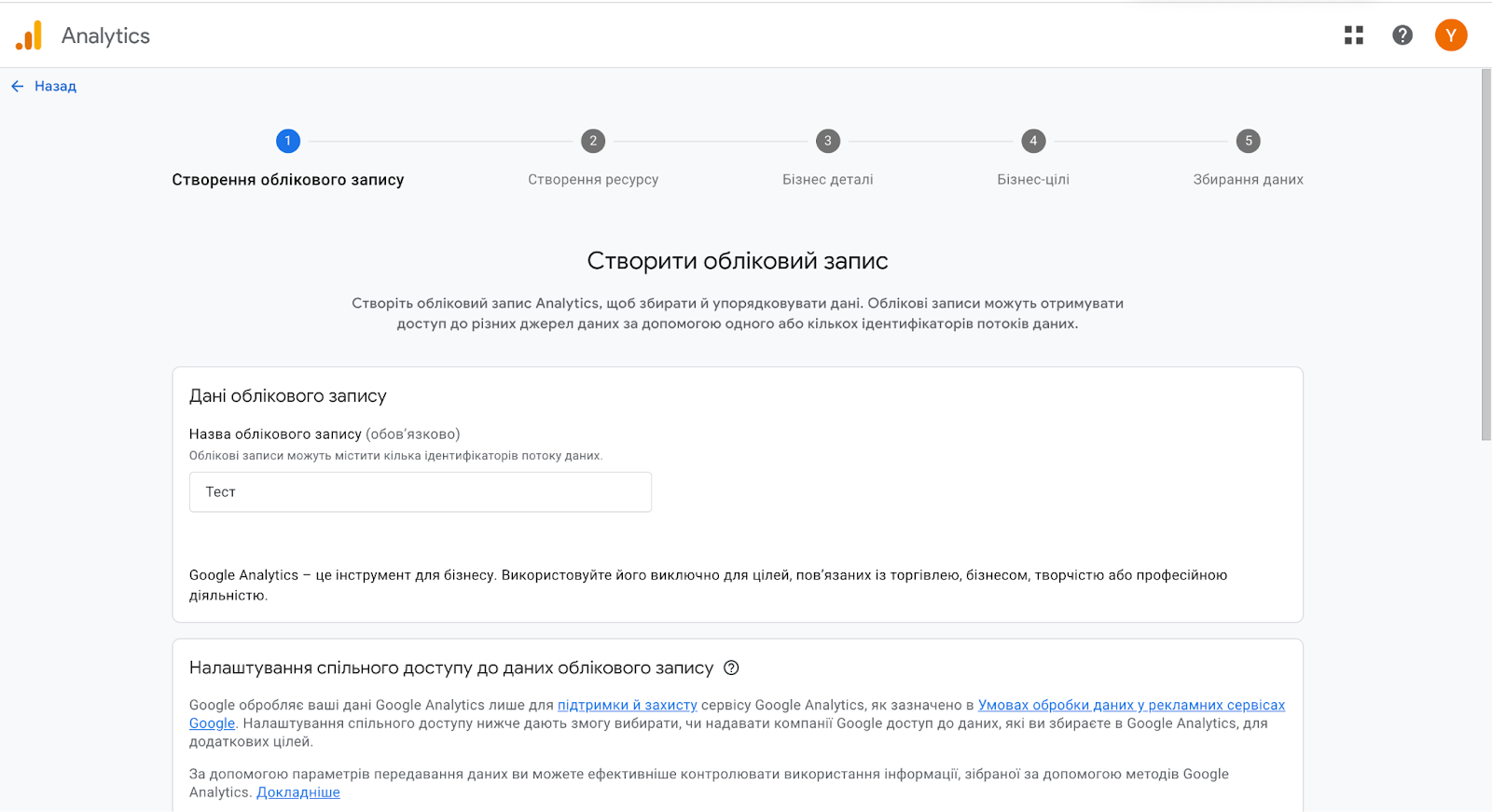Go to the Створення ресурсу step label
Viewport: 1492px width, 812px height.
click(593, 180)
